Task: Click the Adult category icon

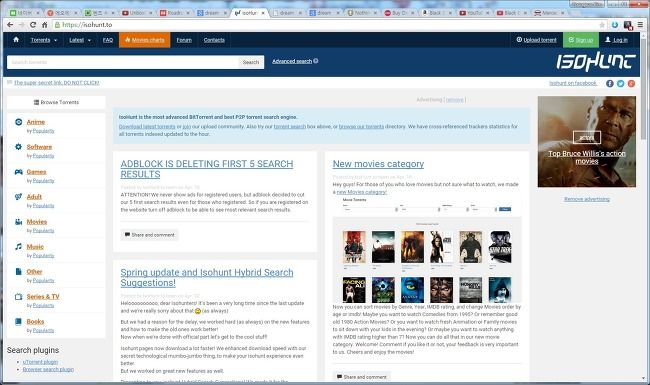Action: pos(18,196)
